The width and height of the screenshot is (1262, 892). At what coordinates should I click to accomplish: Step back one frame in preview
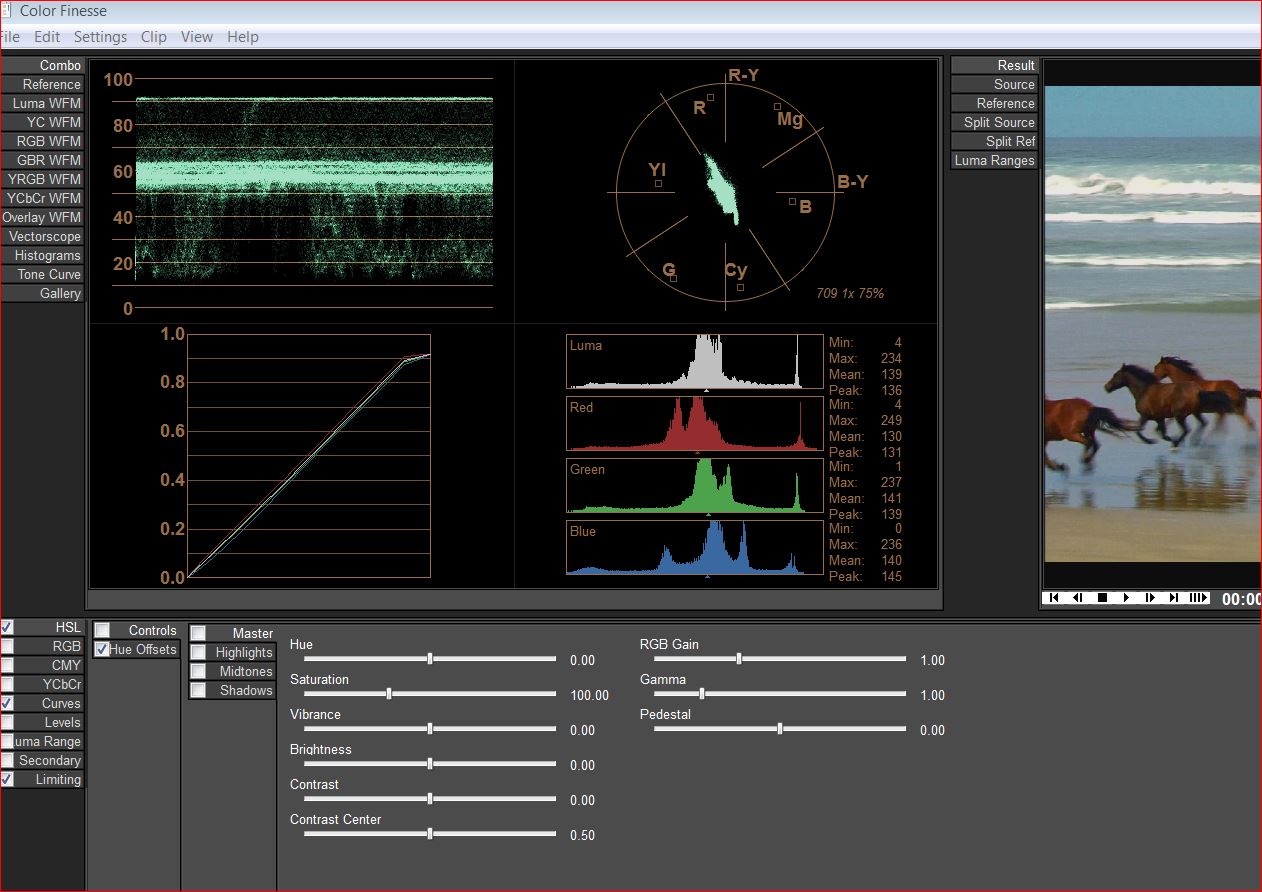coord(1078,598)
